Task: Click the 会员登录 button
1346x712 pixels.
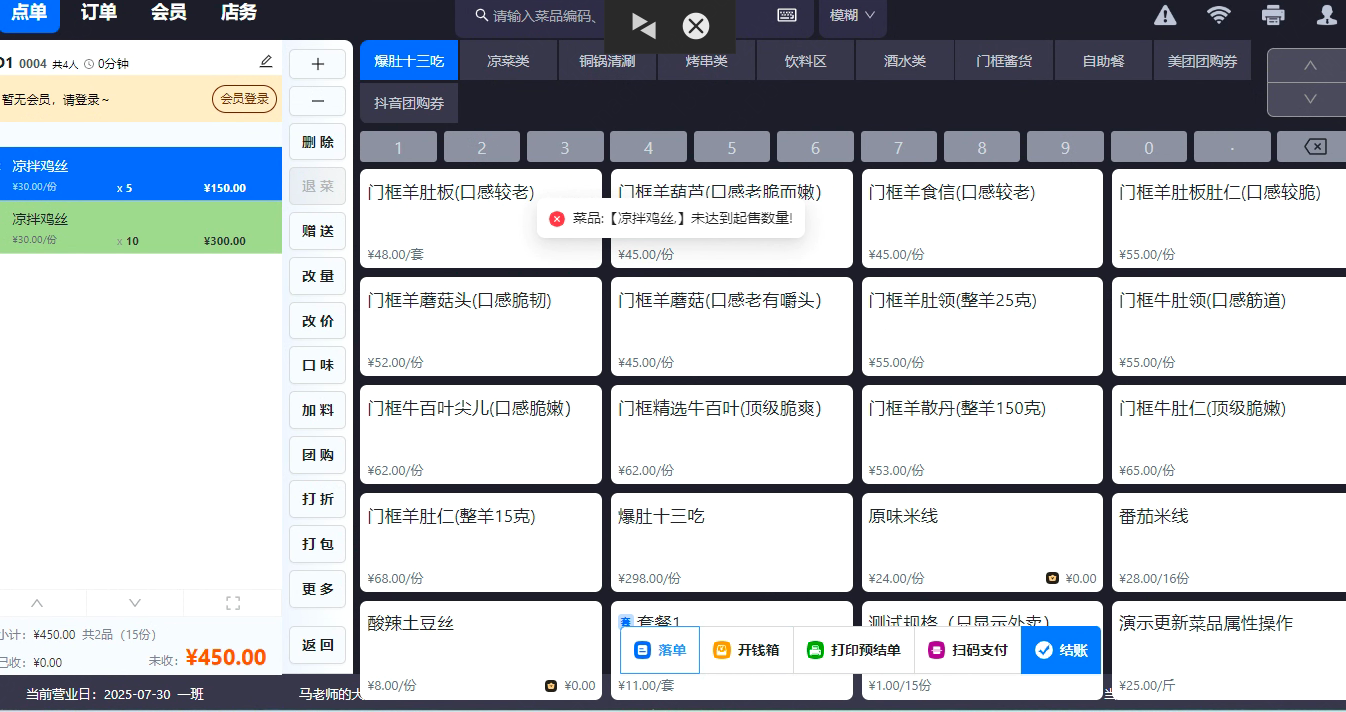Action: [245, 99]
